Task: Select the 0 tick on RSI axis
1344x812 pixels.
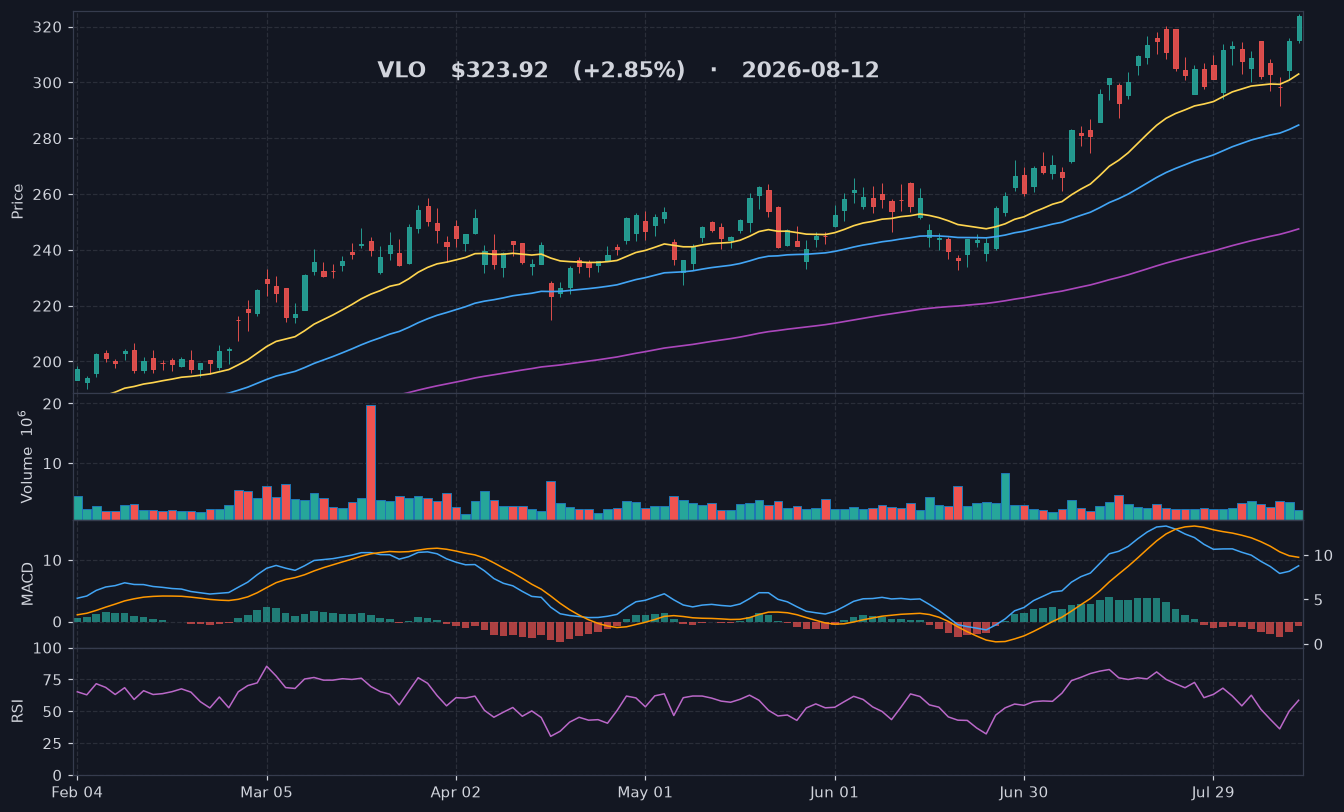Action: coord(59,776)
